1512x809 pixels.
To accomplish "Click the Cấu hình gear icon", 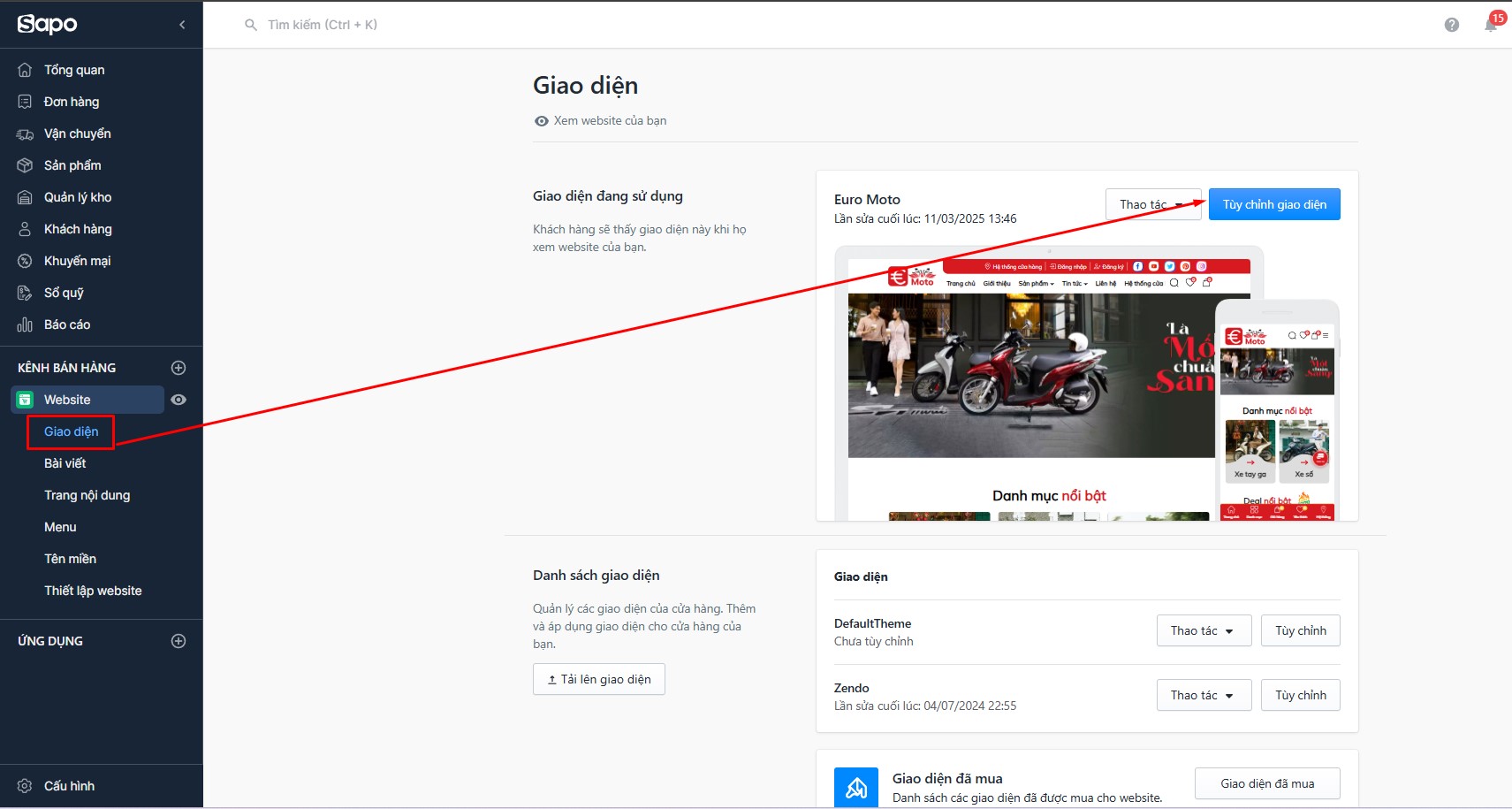I will tap(25, 786).
